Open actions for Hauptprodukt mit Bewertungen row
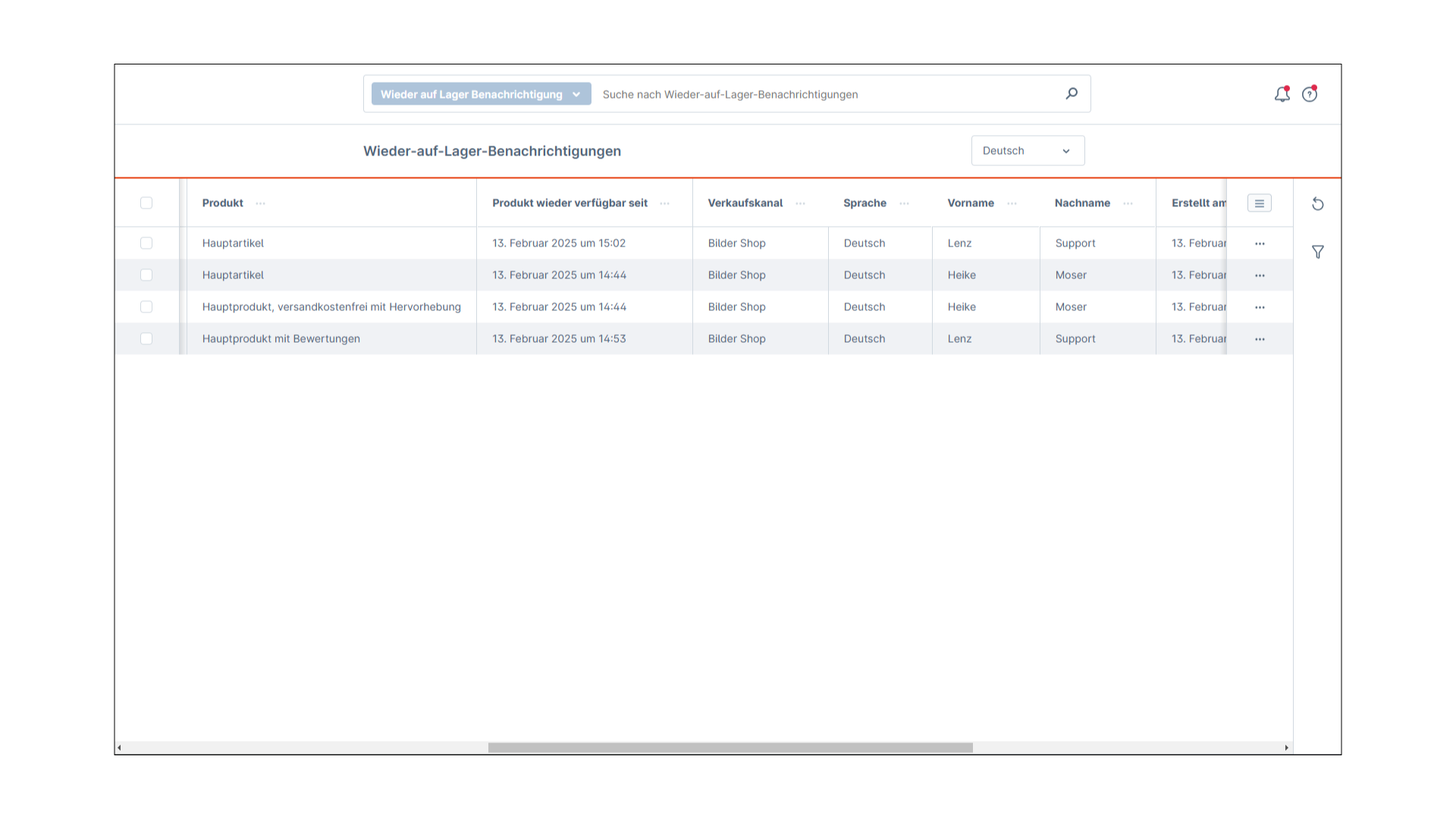This screenshot has width=1456, height=819. point(1260,339)
